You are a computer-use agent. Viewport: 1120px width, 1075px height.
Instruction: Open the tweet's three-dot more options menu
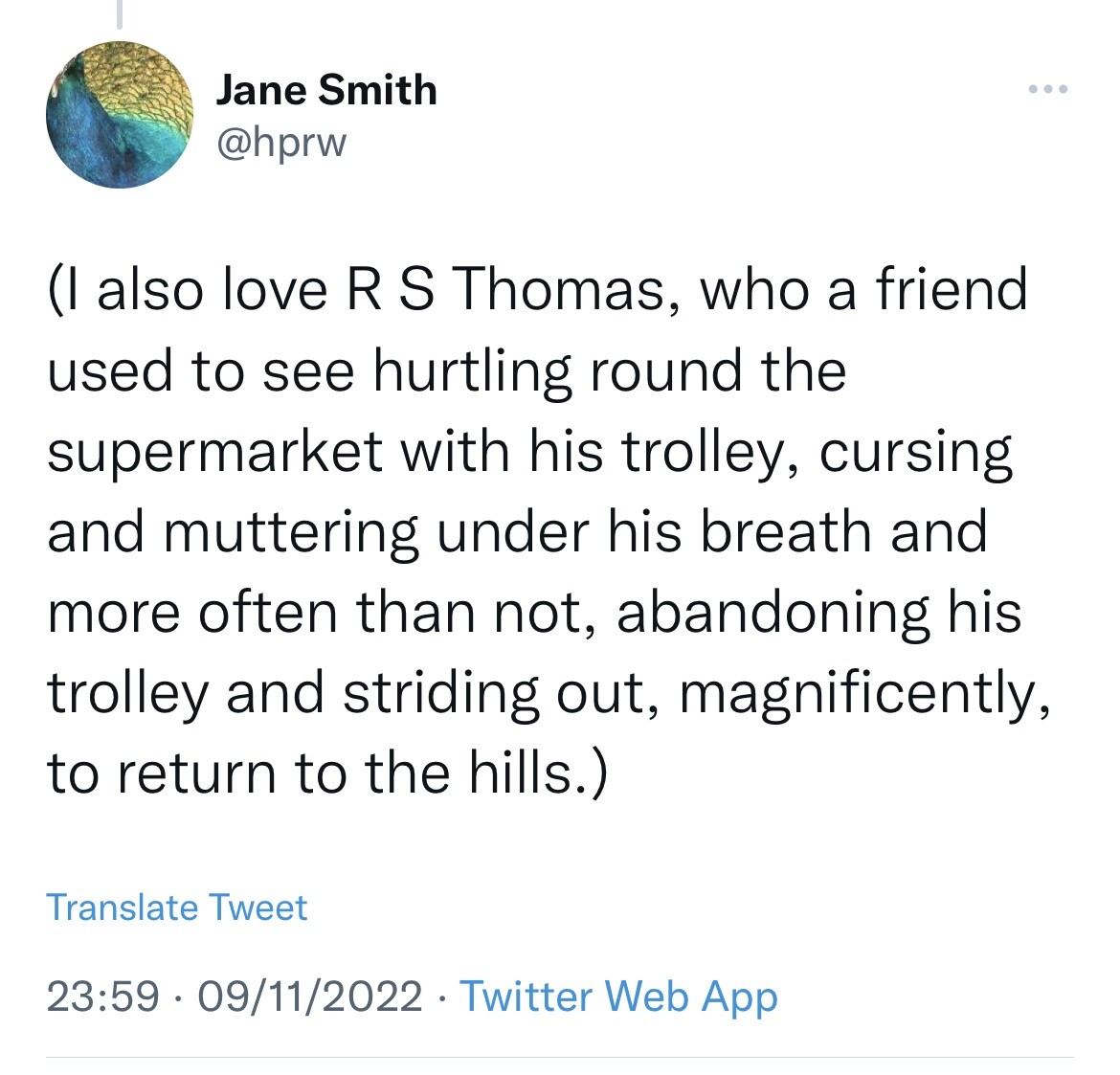coord(1047,90)
